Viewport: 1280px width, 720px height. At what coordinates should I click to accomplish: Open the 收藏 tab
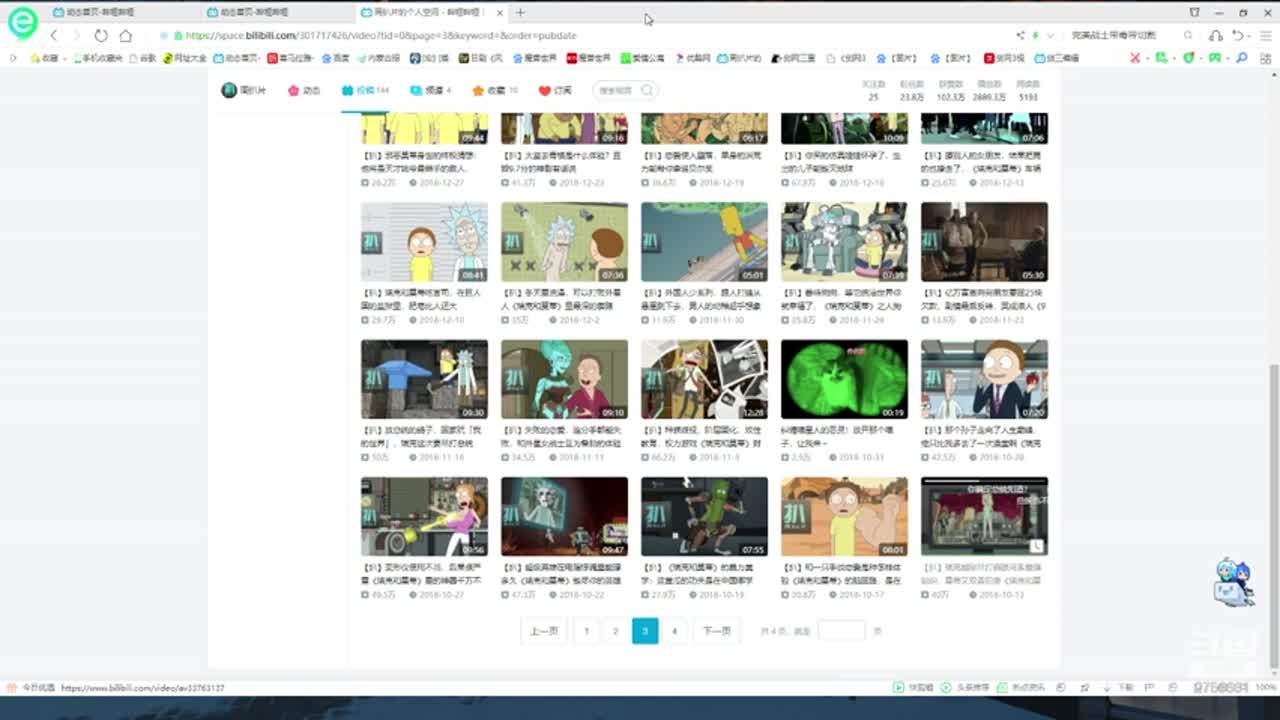495,90
